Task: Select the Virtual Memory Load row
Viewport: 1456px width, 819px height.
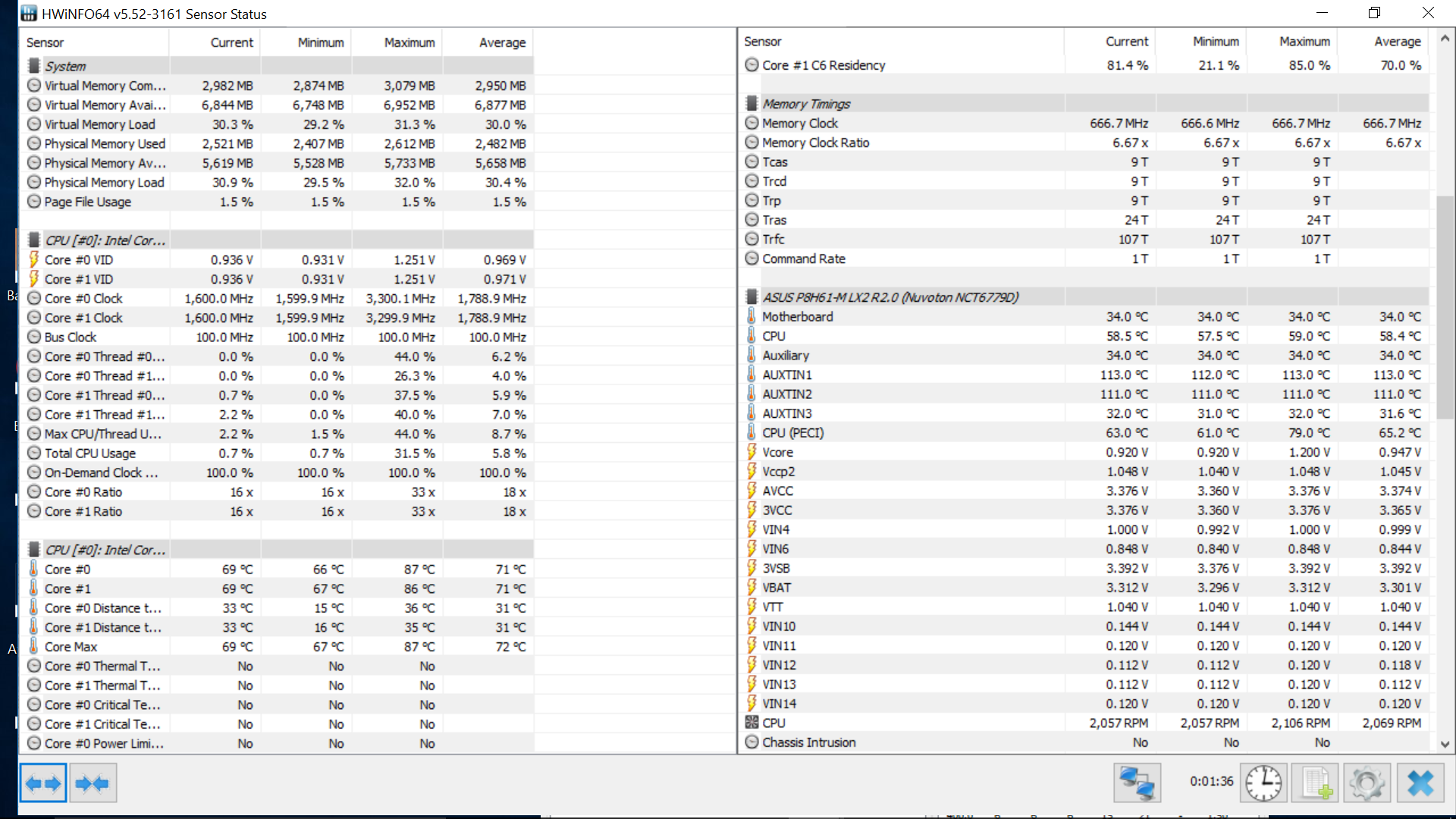Action: (277, 124)
